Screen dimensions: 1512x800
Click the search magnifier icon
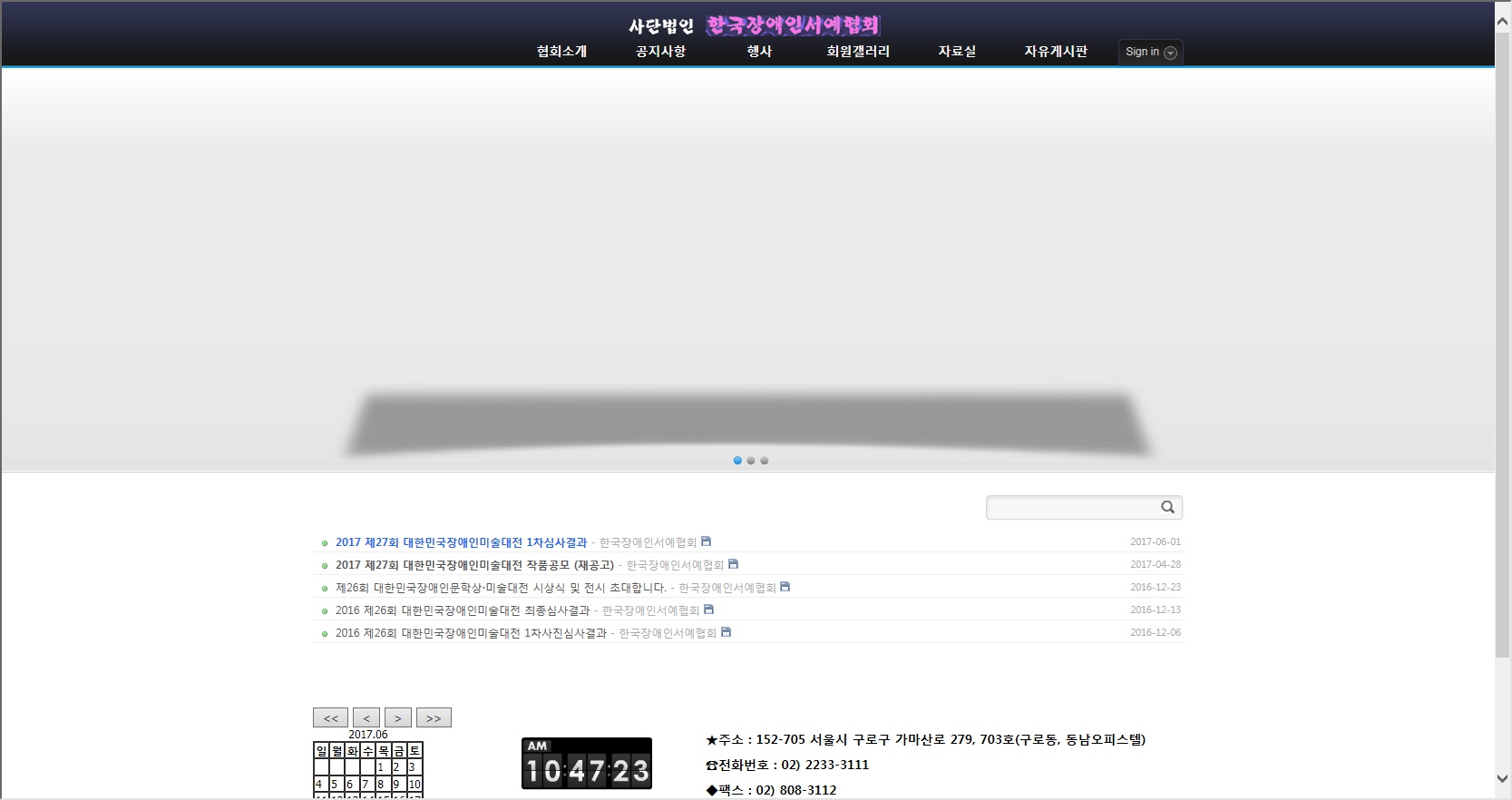[x=1167, y=507]
